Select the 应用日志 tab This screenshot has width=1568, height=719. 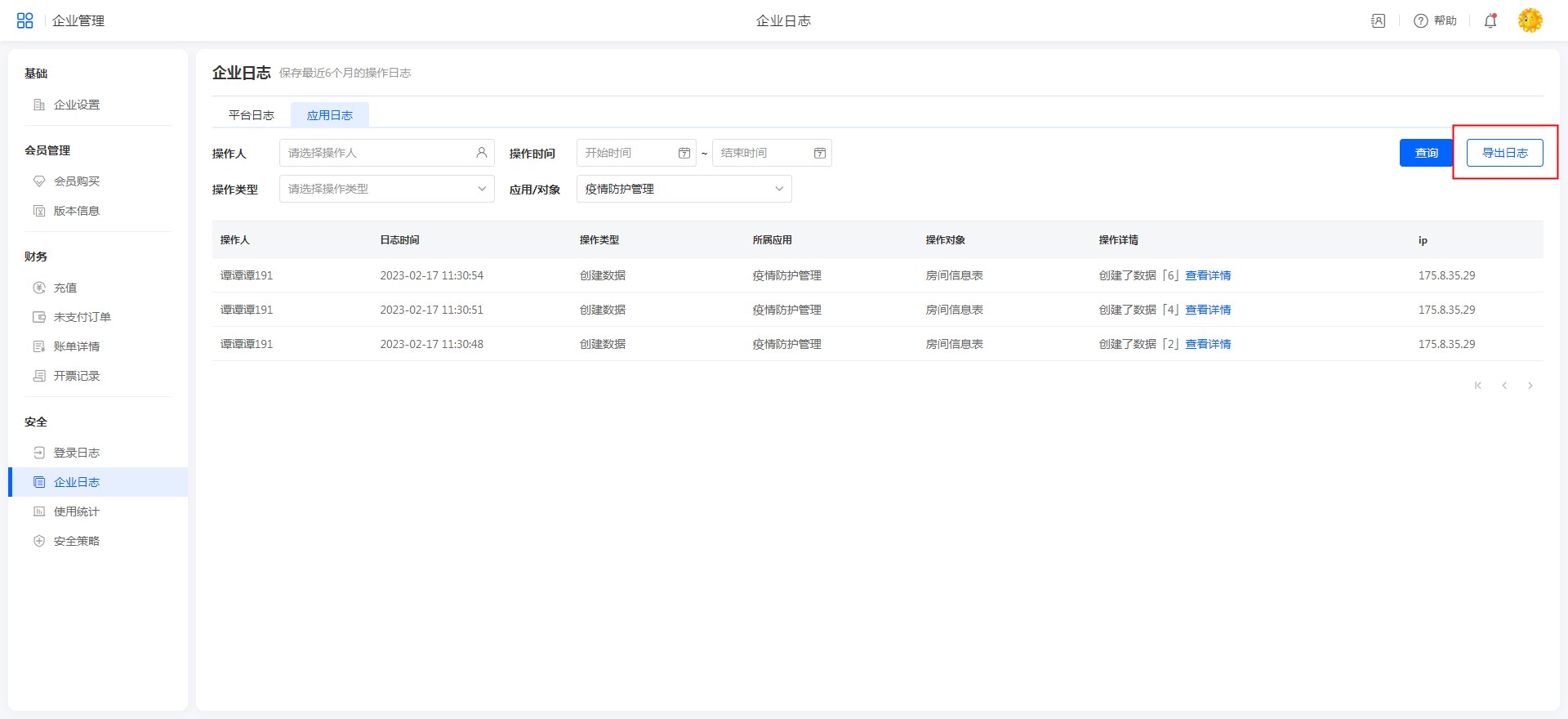pyautogui.click(x=330, y=115)
